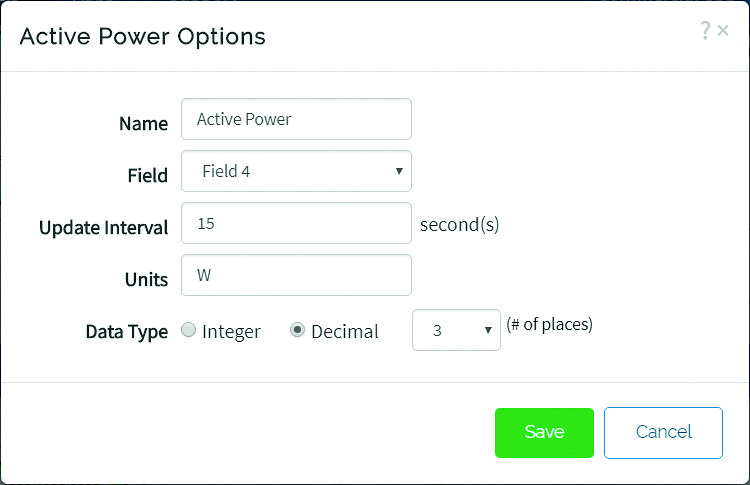Click the help question mark icon

pos(705,31)
